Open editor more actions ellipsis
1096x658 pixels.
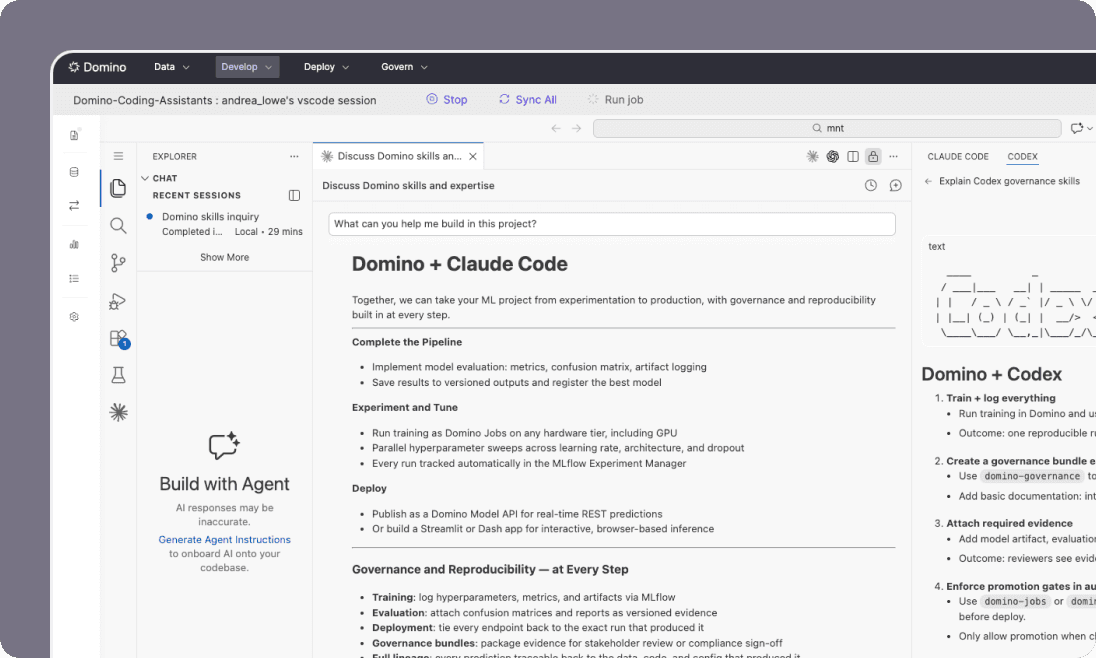[893, 157]
